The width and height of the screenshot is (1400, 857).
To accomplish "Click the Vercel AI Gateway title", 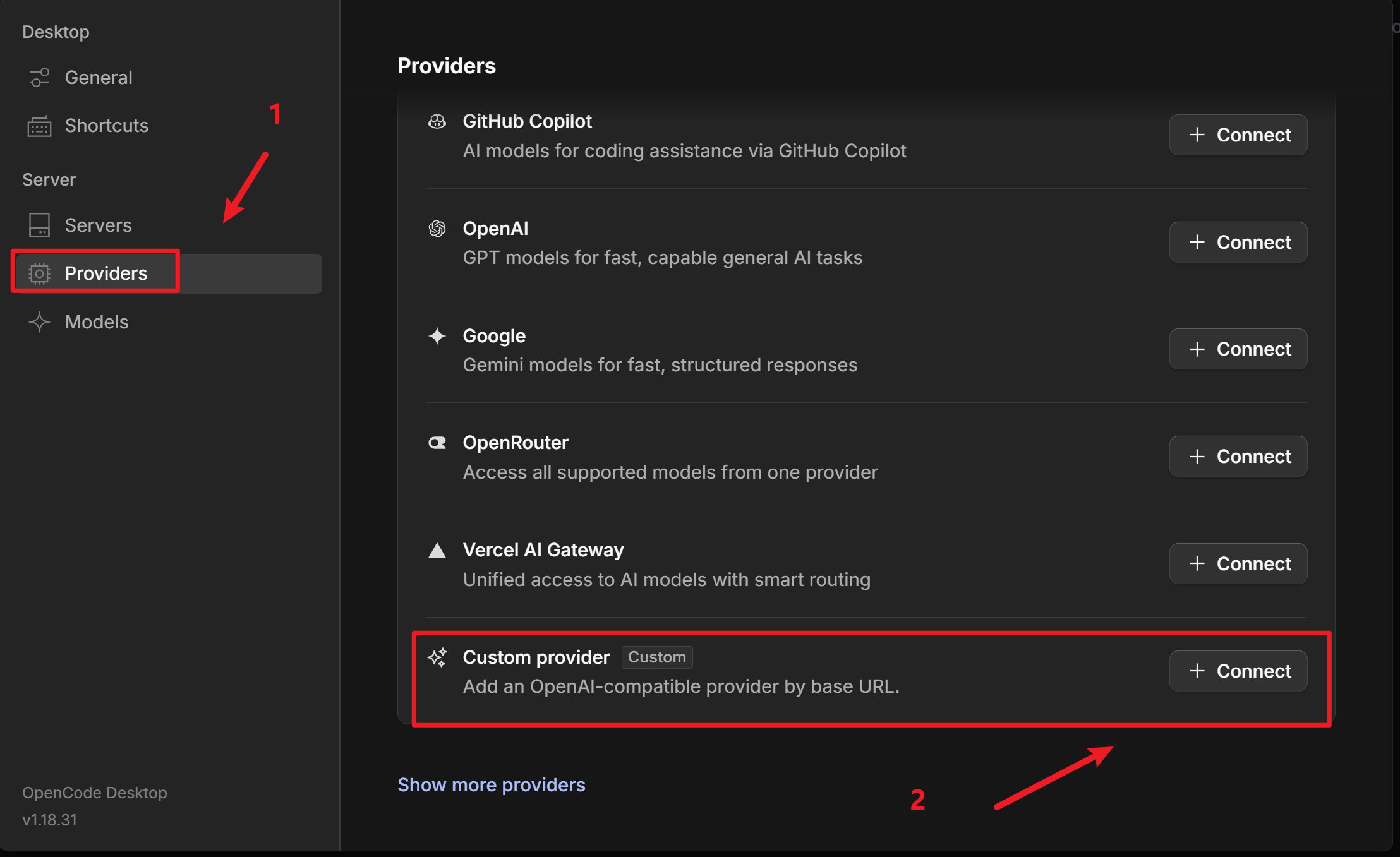I will click(543, 550).
